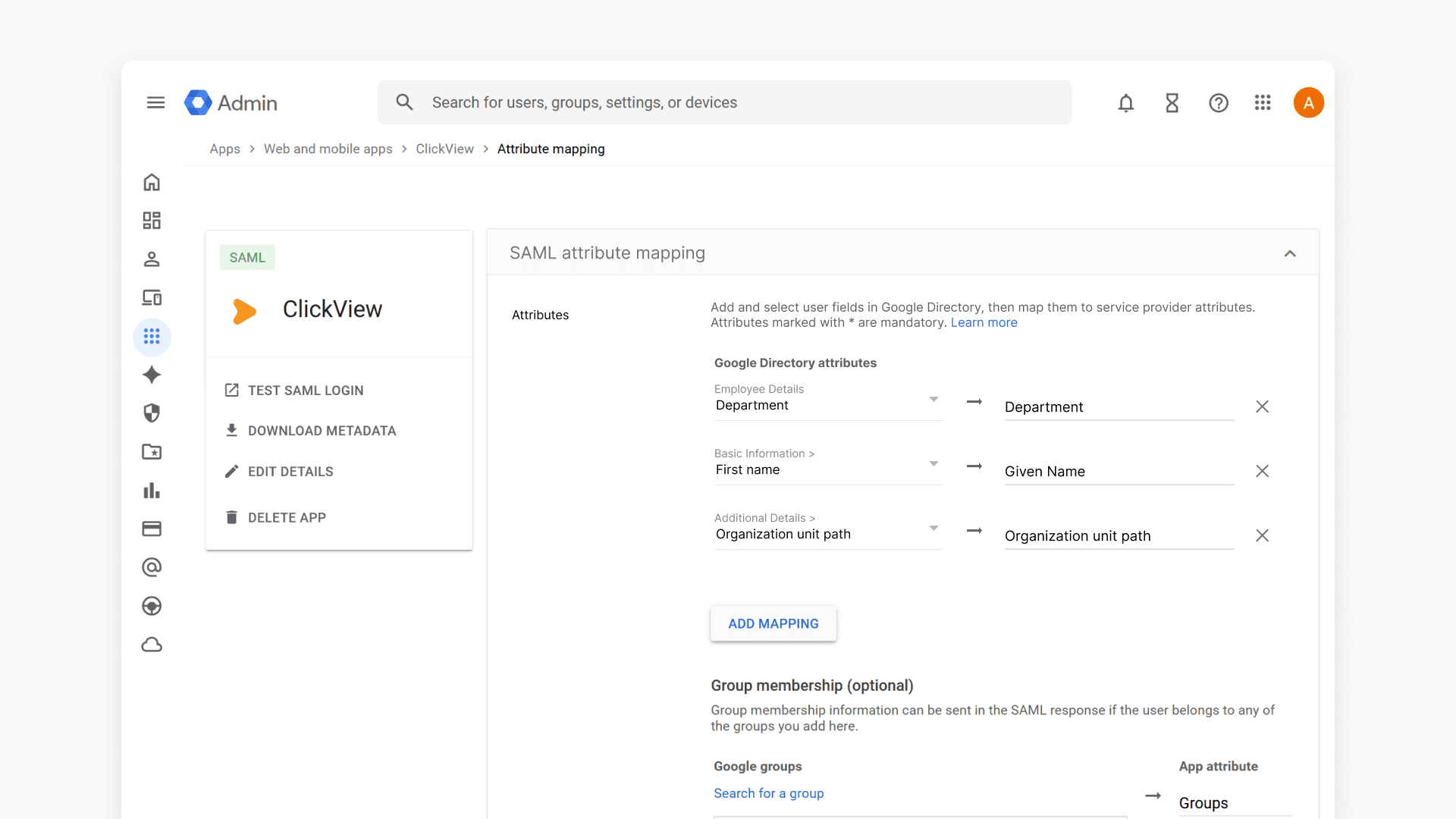This screenshot has height=819, width=1456.
Task: Click the Add Mapping button
Action: (773, 623)
